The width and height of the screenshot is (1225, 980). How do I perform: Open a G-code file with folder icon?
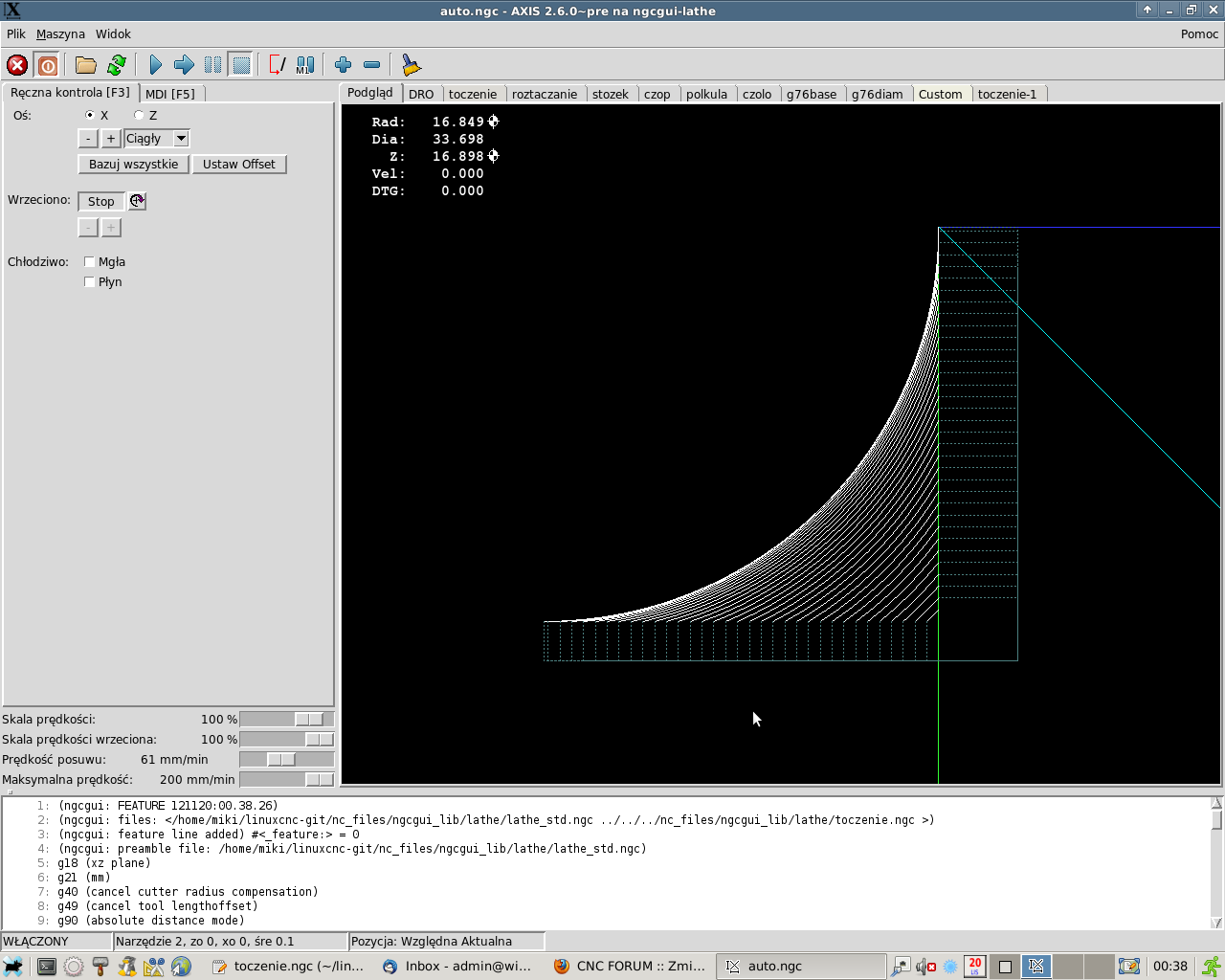86,65
